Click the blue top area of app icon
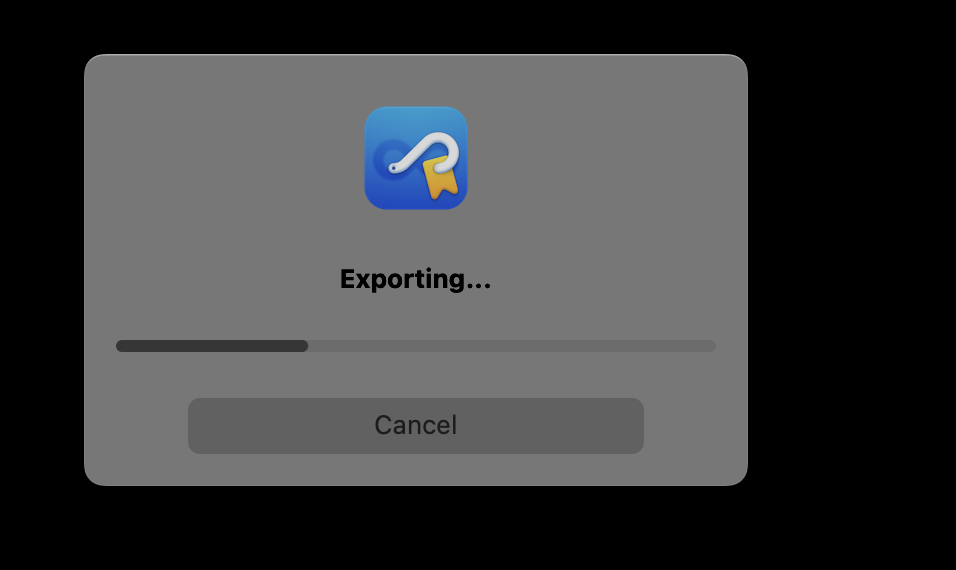 tap(416, 119)
